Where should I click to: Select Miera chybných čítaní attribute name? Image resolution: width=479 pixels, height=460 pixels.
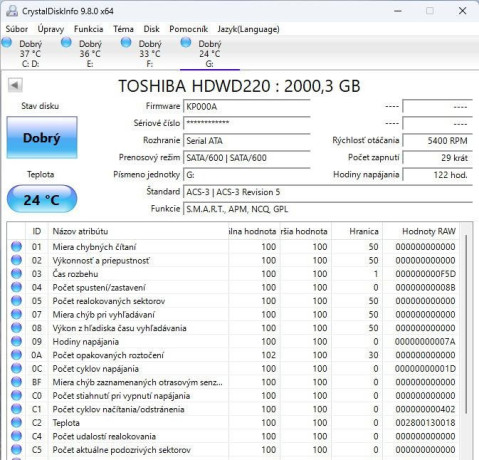coord(94,247)
